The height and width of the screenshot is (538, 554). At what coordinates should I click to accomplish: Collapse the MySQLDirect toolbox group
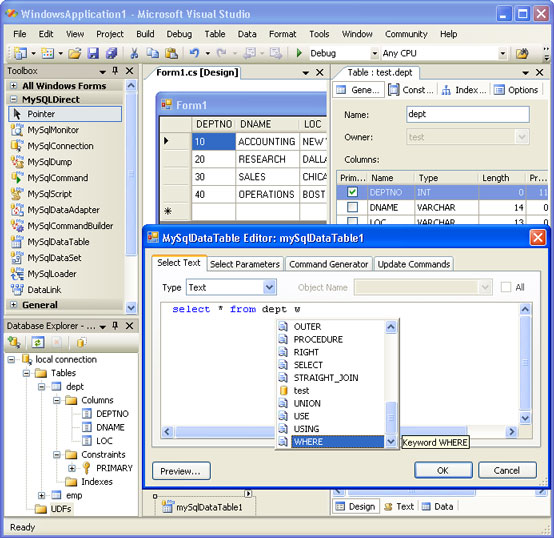pyautogui.click(x=13, y=99)
